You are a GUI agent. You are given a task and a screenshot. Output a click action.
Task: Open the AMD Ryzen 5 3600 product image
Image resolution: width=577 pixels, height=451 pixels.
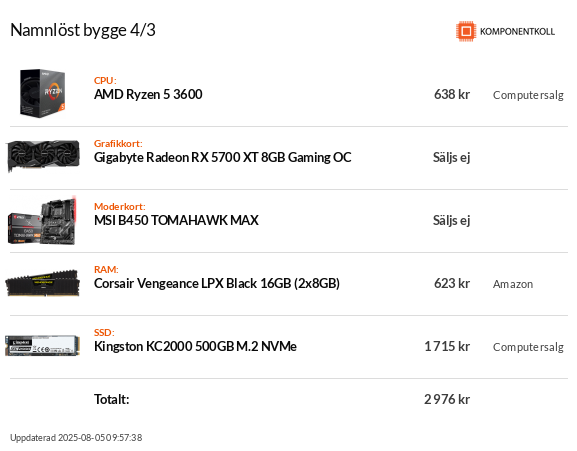(42, 93)
